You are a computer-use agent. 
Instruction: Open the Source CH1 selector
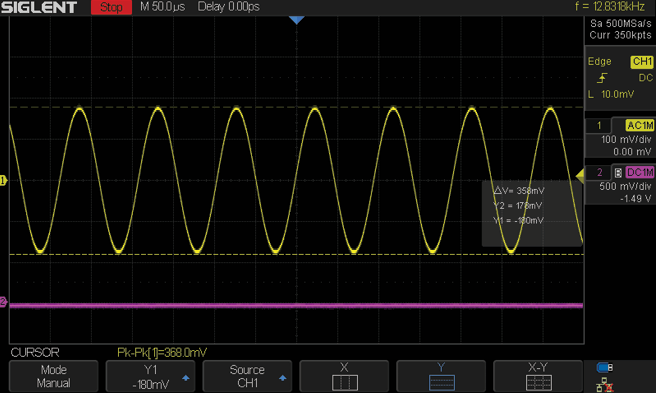248,376
